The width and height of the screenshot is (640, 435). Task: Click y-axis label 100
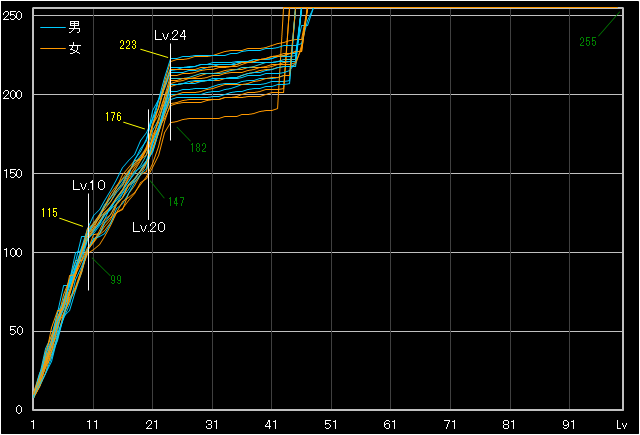point(12,253)
